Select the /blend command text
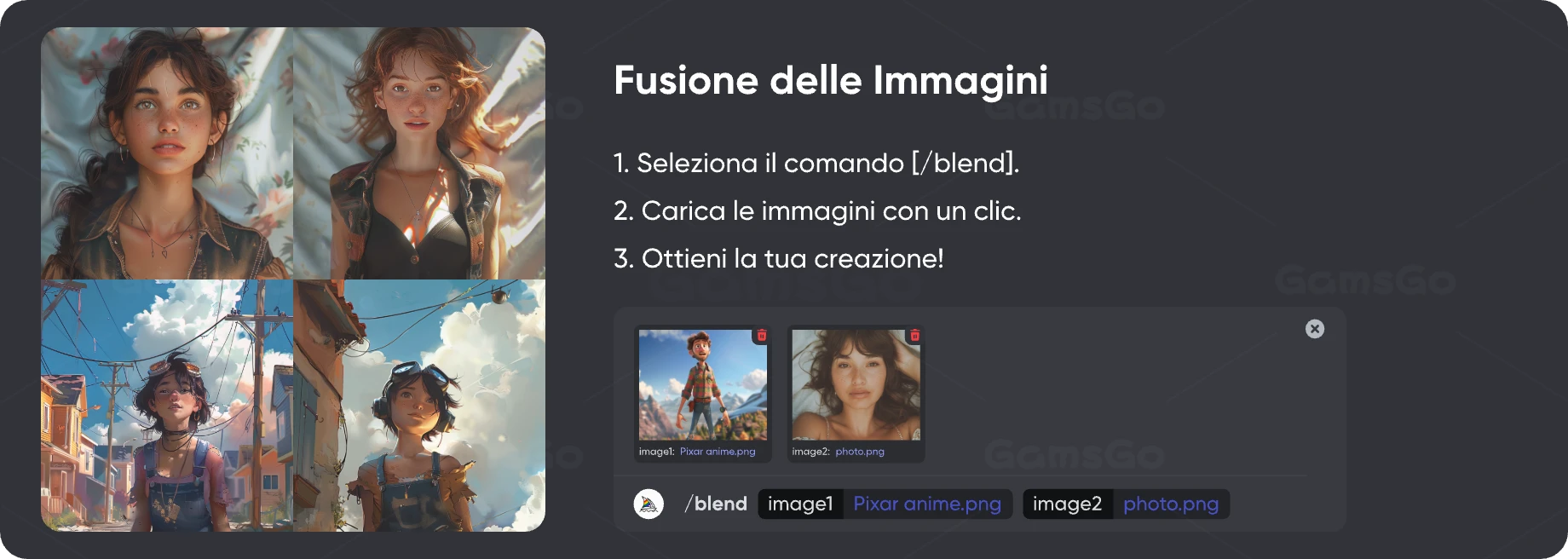 tap(716, 504)
